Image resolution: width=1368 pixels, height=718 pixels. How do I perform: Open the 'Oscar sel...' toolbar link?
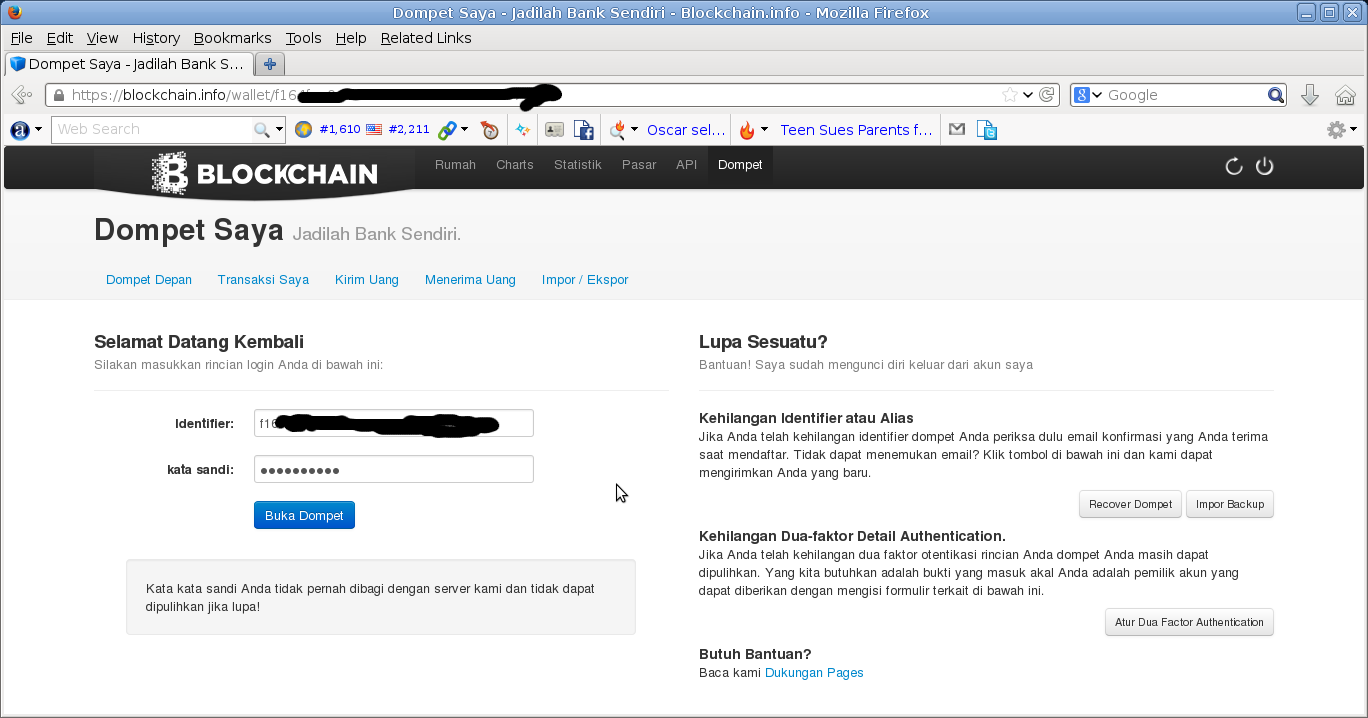(686, 130)
